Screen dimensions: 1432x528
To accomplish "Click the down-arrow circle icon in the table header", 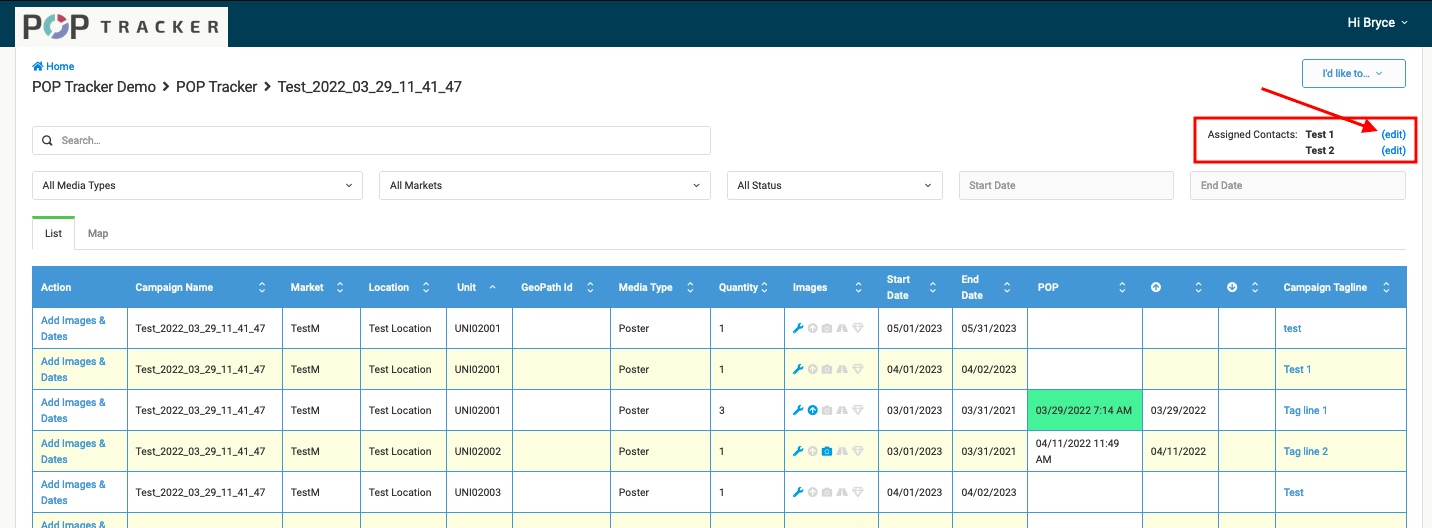I will click(1232, 287).
